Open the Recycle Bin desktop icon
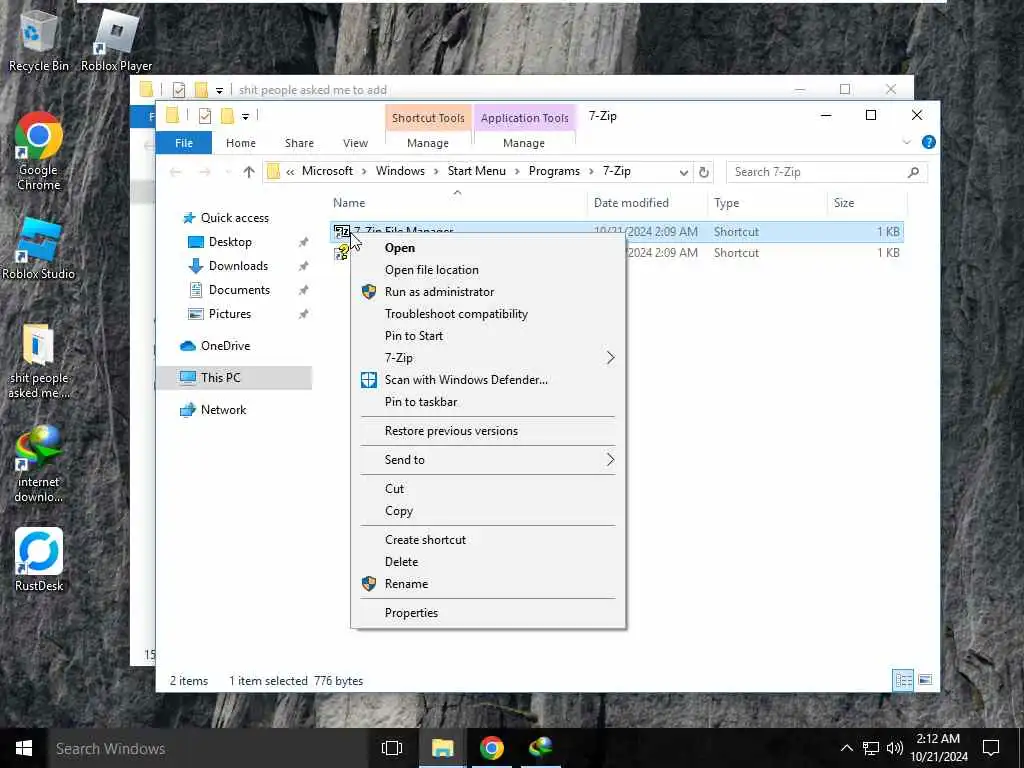The width and height of the screenshot is (1024, 768). click(38, 42)
